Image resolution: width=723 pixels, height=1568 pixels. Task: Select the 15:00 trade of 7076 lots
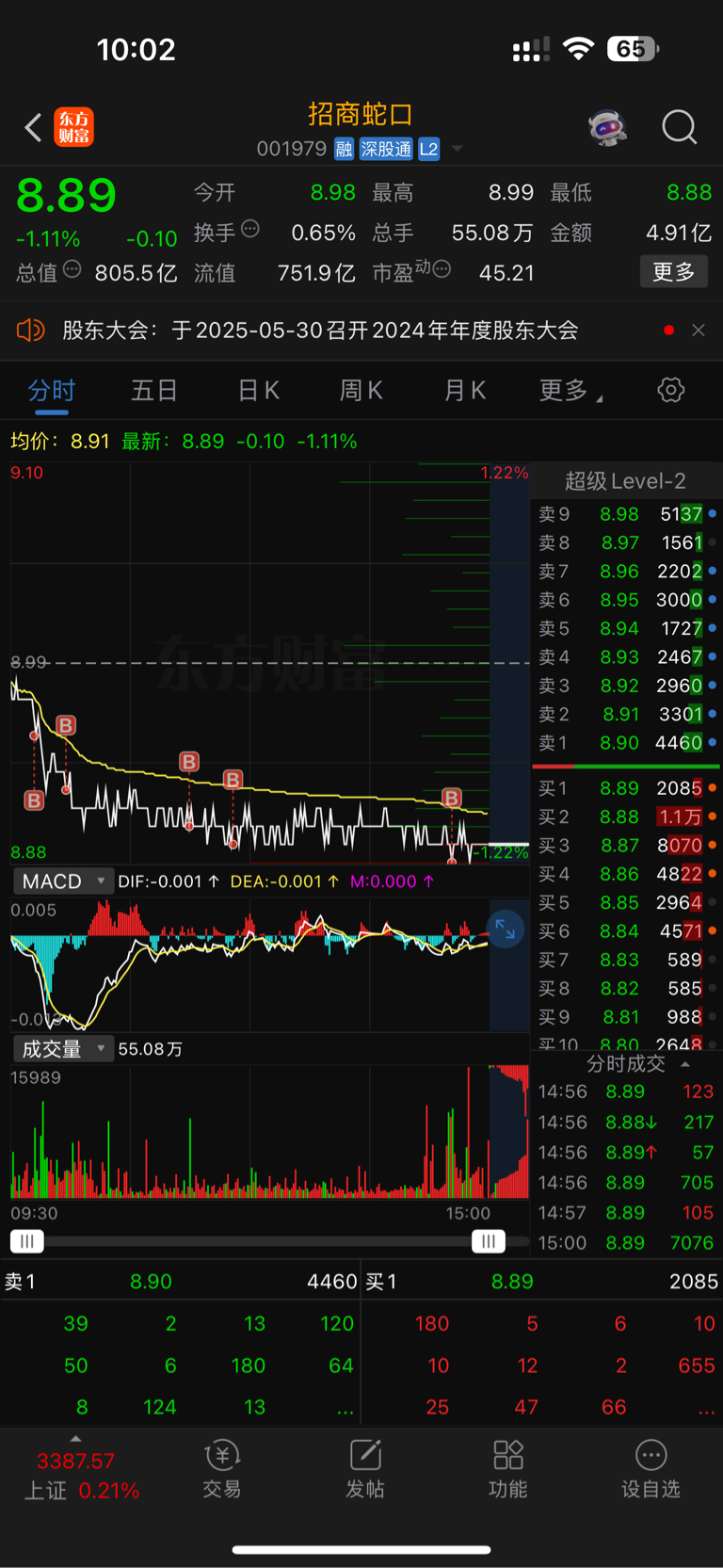(626, 1243)
